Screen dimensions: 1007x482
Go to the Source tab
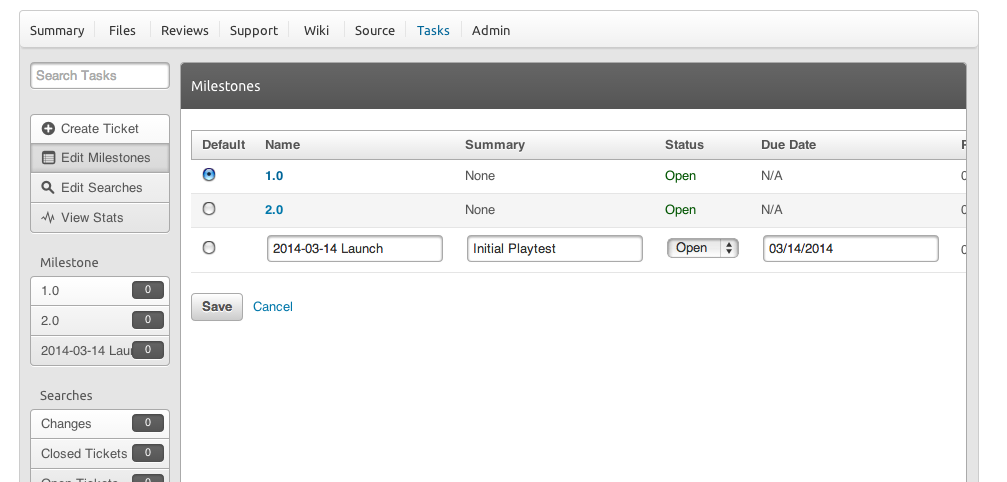[x=374, y=30]
